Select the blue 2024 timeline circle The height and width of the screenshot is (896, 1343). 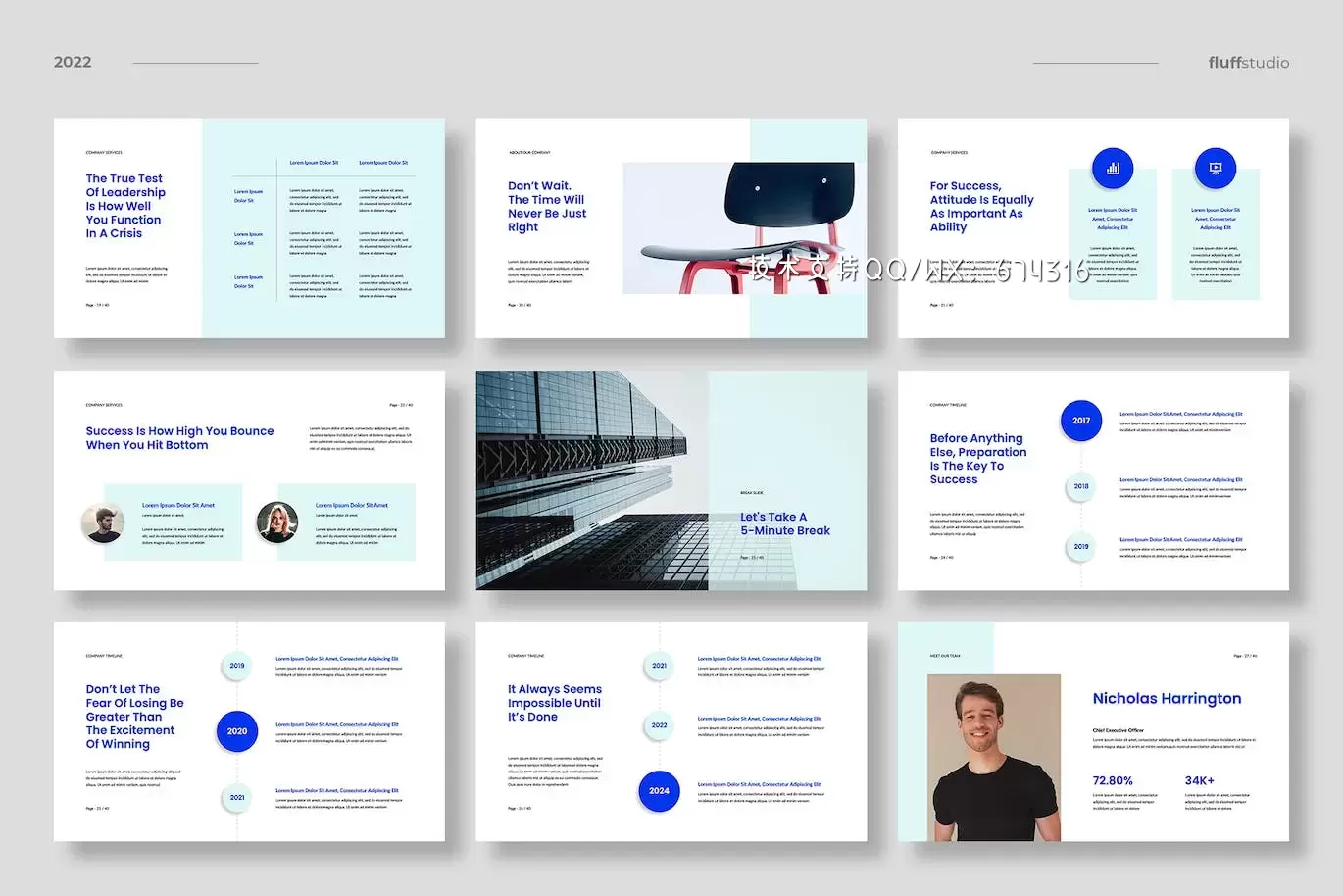pos(659,791)
